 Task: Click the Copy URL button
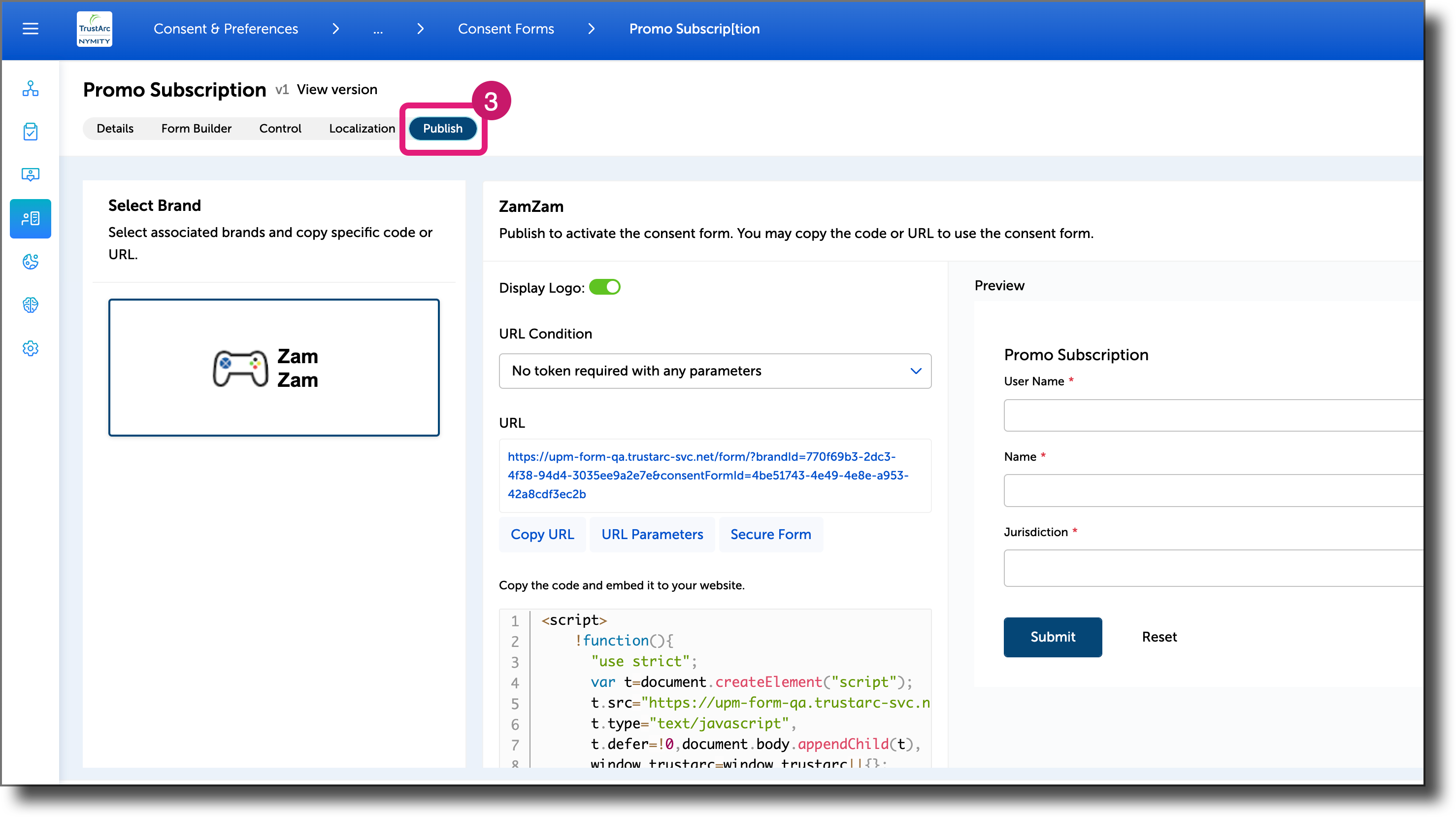click(x=542, y=534)
